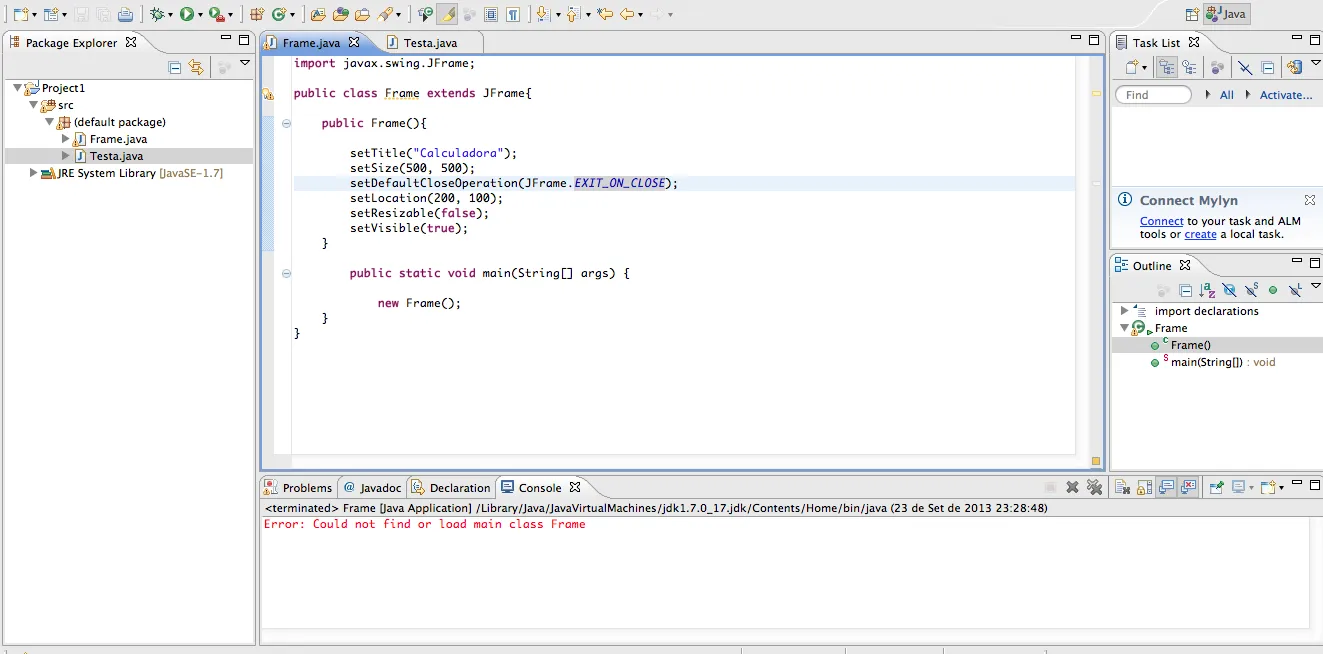Toggle Sort alphabetically in Outline view

(1207, 291)
